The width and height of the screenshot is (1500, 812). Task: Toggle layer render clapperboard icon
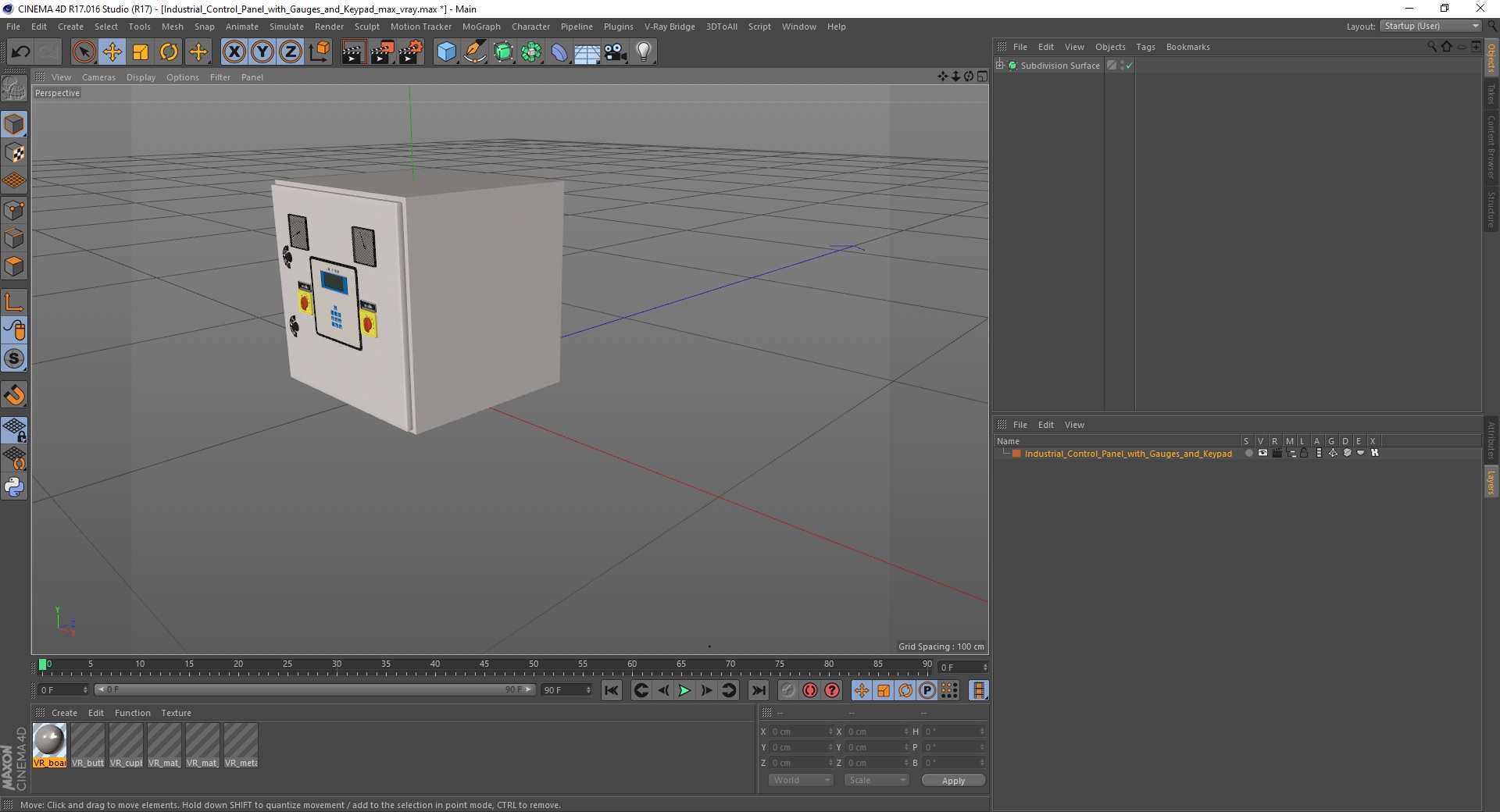1277,453
